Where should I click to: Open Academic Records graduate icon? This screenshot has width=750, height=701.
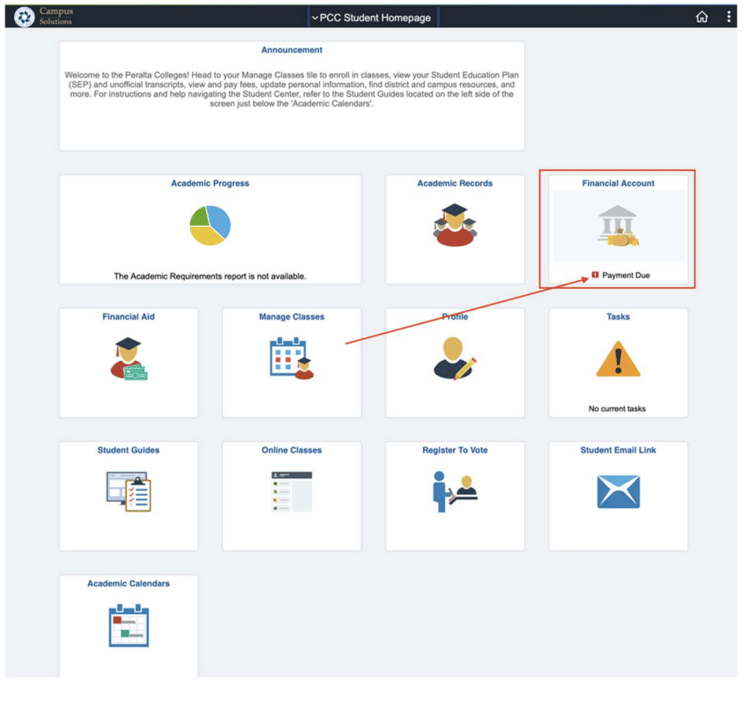click(x=455, y=225)
